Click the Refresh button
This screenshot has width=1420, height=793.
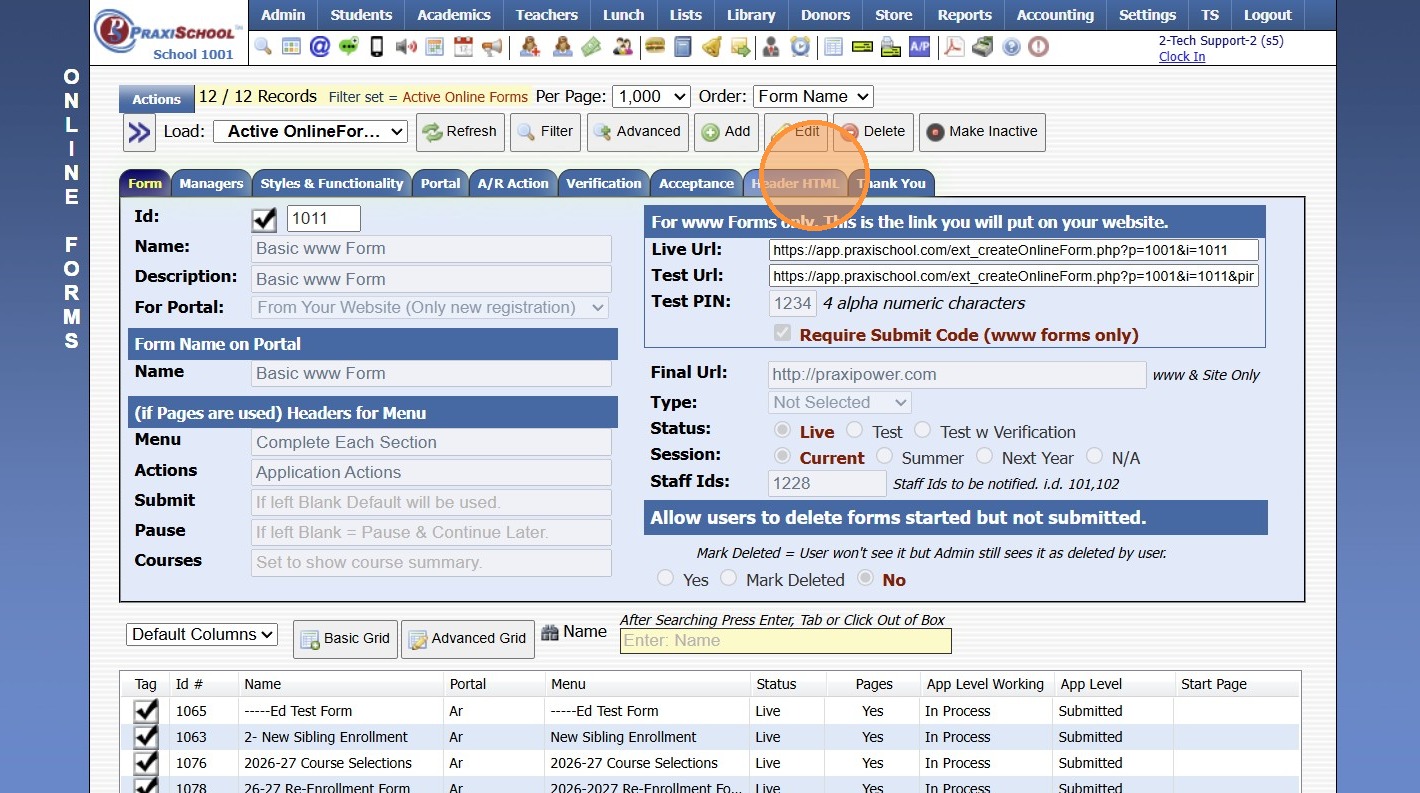coord(460,132)
